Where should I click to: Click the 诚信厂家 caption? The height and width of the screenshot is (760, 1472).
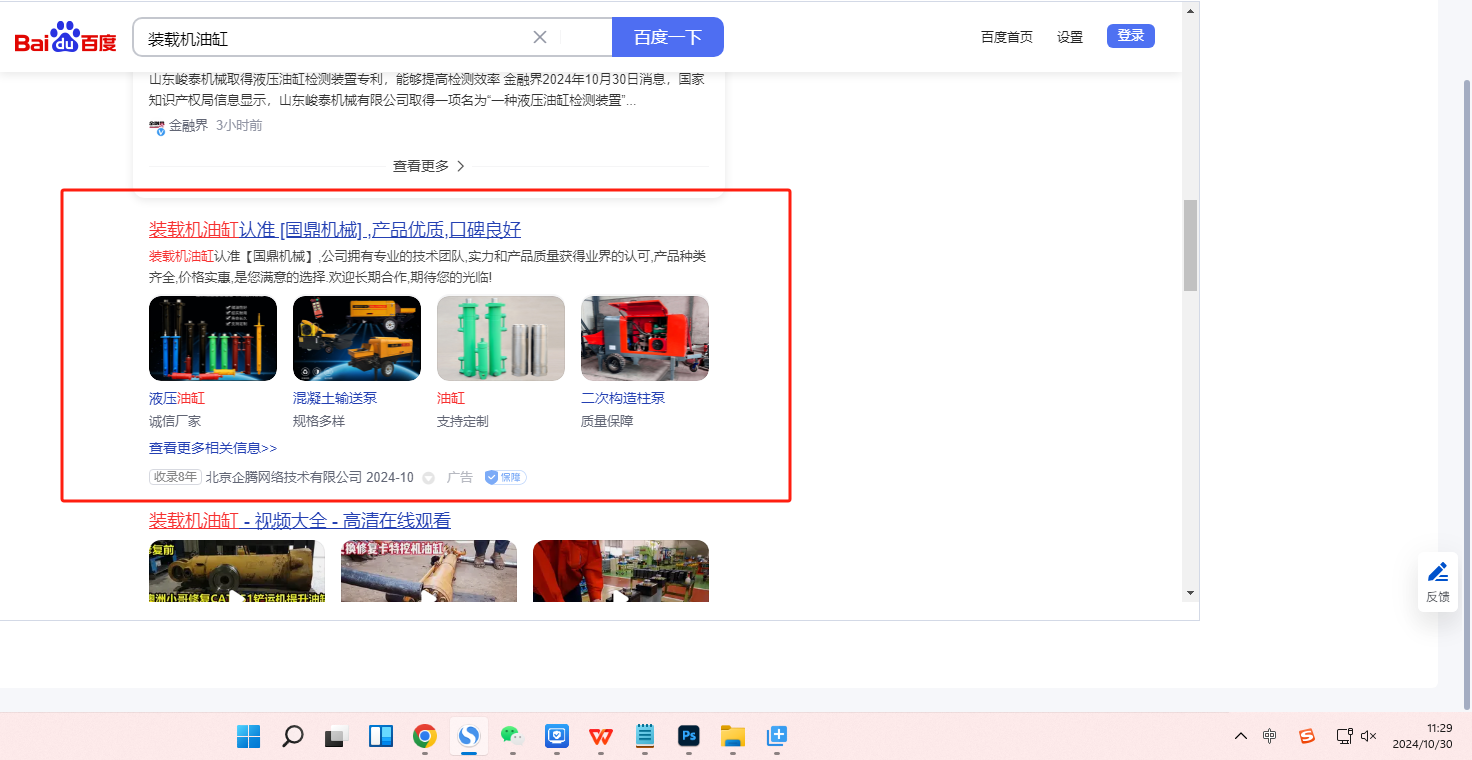pos(175,421)
